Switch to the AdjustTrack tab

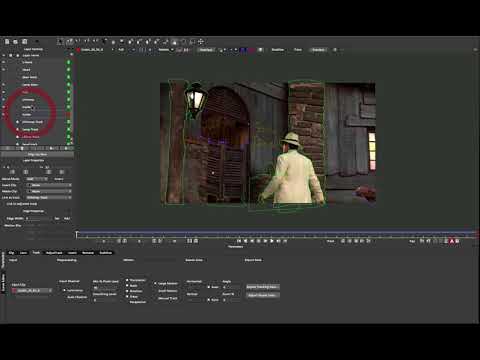[54, 253]
